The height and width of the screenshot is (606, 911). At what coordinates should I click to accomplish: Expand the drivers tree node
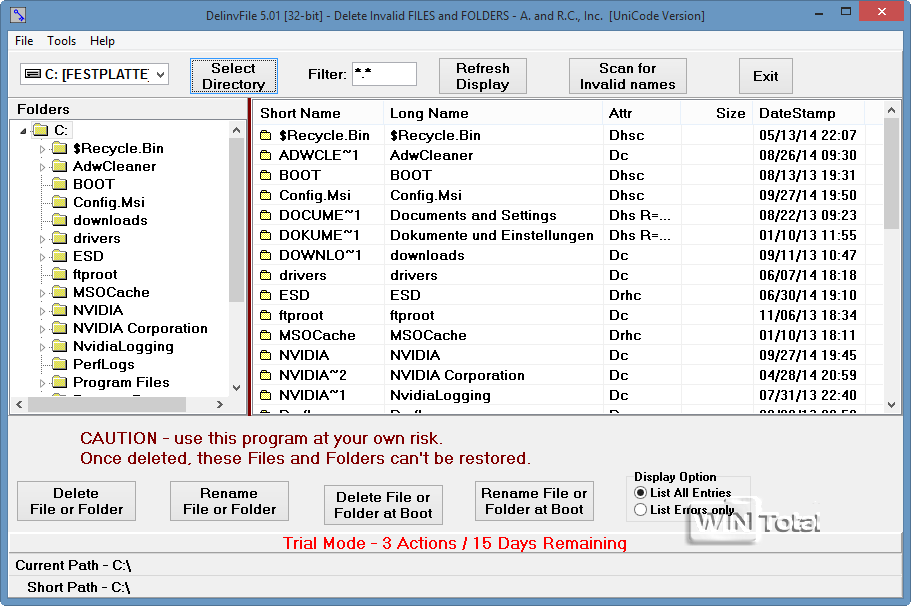[42, 239]
